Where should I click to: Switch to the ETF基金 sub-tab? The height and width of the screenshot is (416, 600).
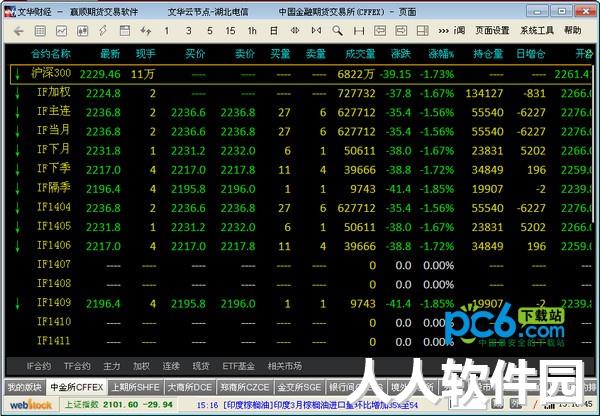click(x=238, y=366)
